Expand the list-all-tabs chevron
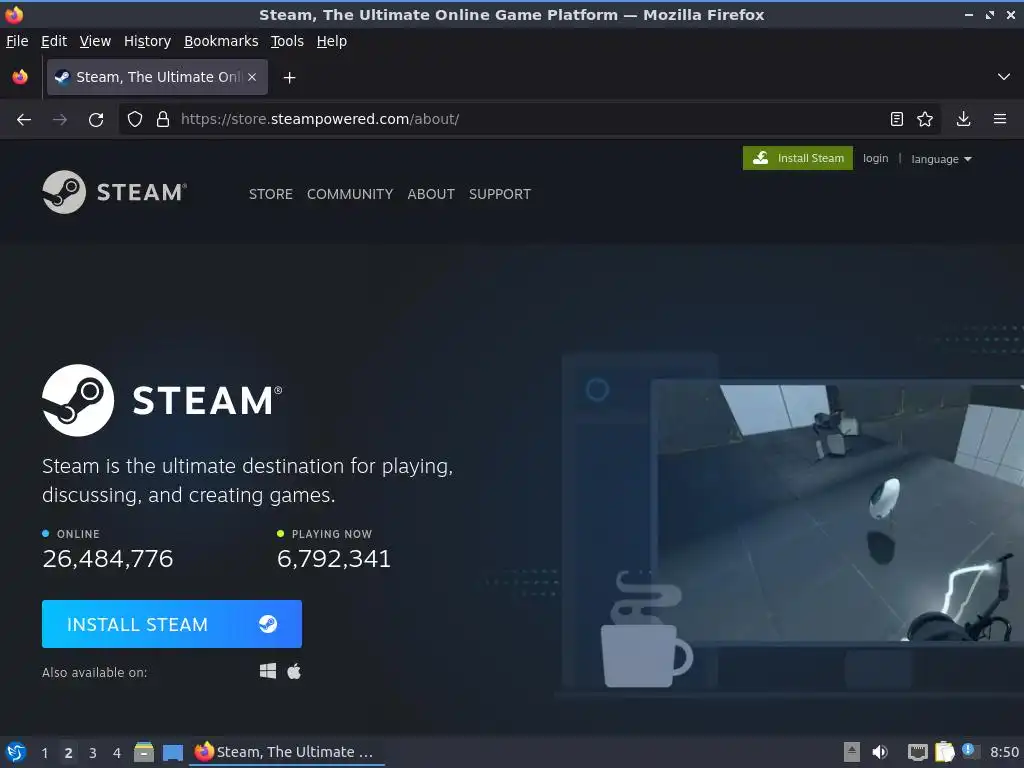1024x768 pixels. pos(1004,77)
